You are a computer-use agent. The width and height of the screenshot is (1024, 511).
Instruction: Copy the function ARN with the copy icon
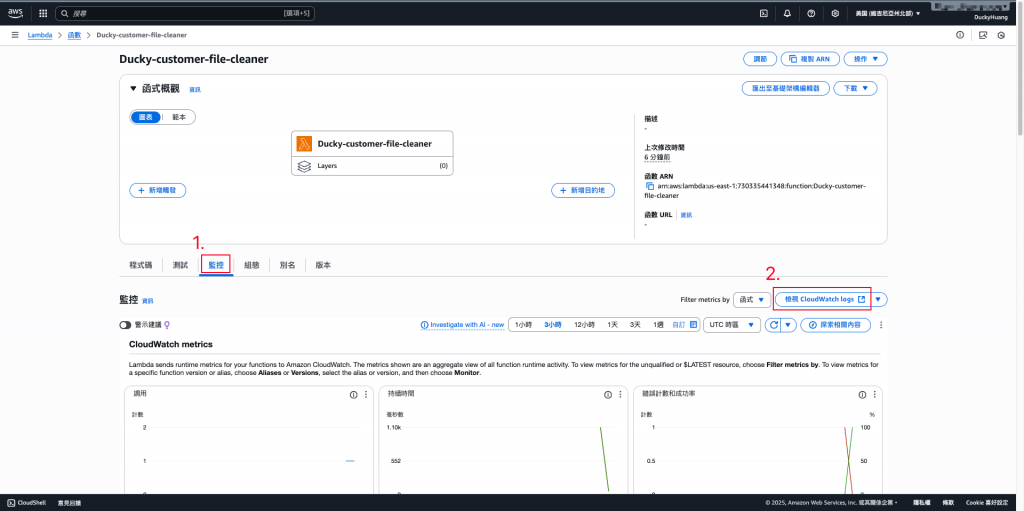[x=650, y=186]
